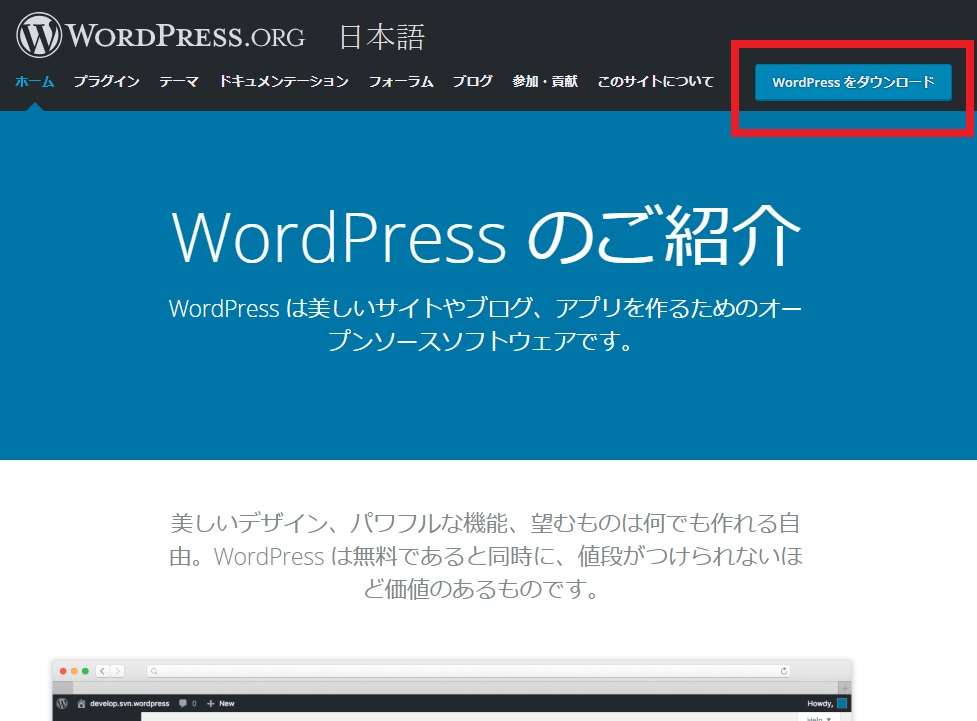Click the + New item in the admin bar
Image resolution: width=977 pixels, height=721 pixels.
221,704
